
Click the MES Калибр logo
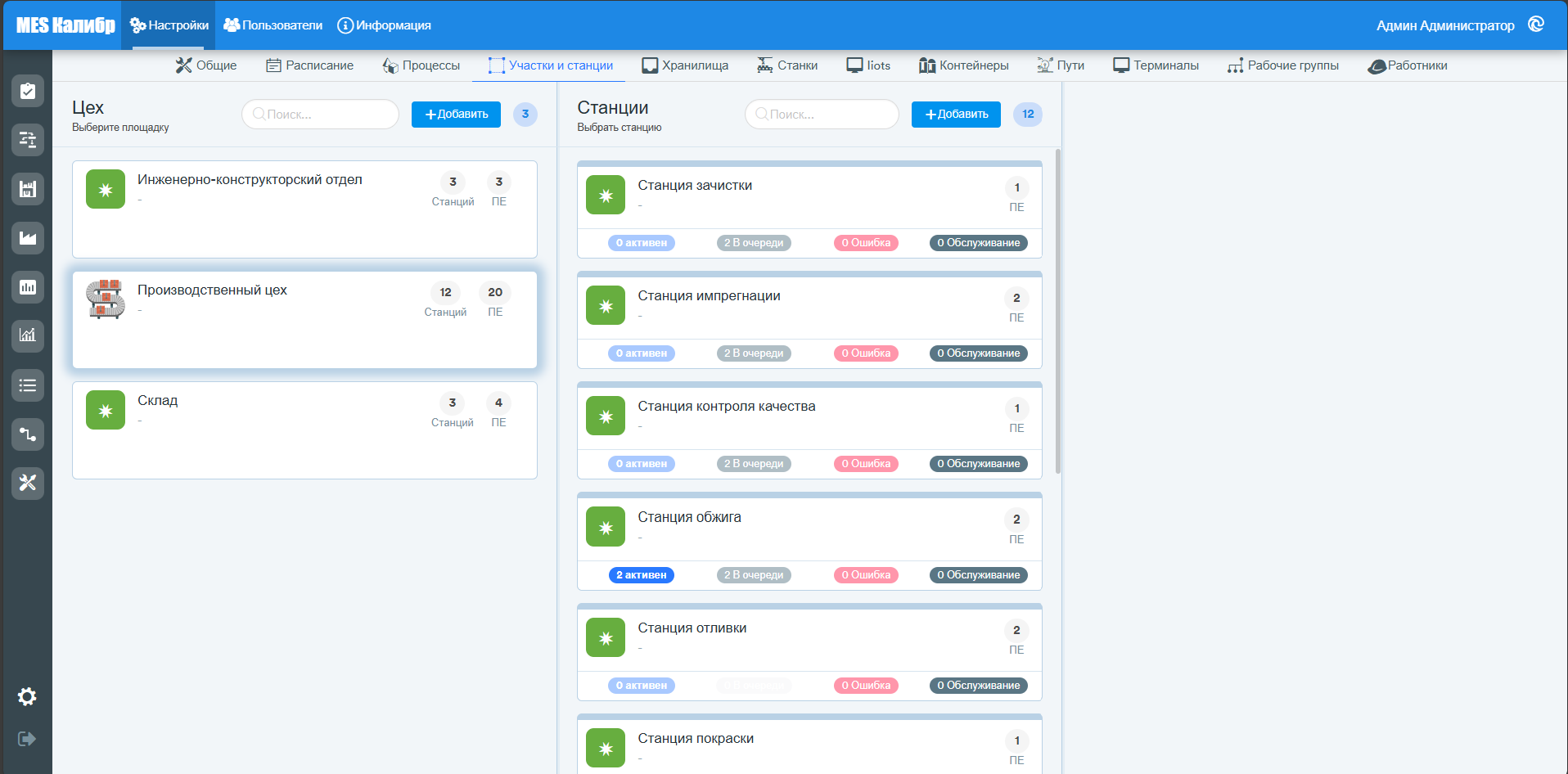65,25
